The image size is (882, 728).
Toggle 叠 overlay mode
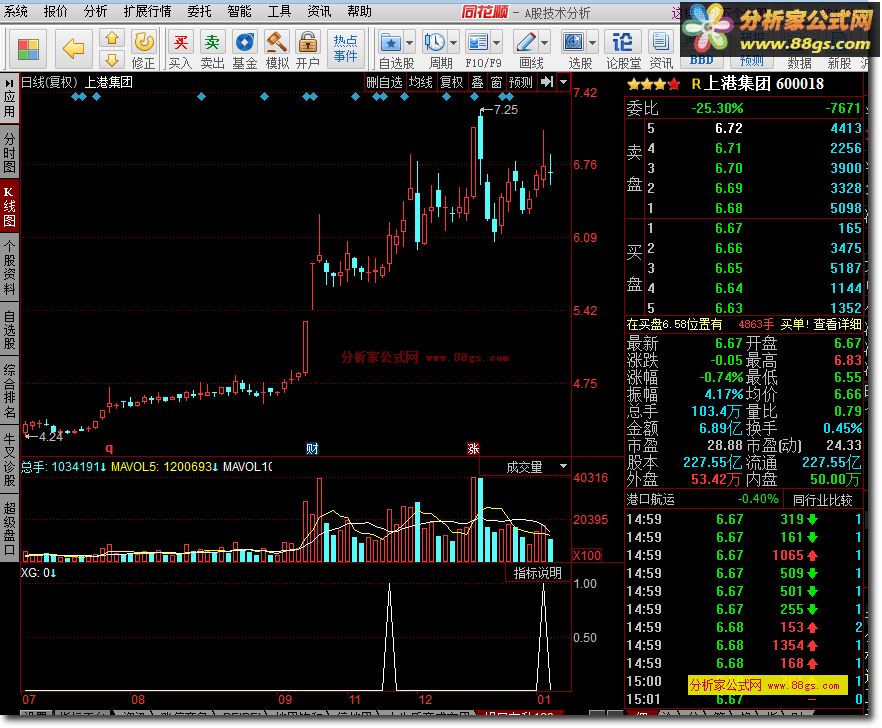click(477, 82)
